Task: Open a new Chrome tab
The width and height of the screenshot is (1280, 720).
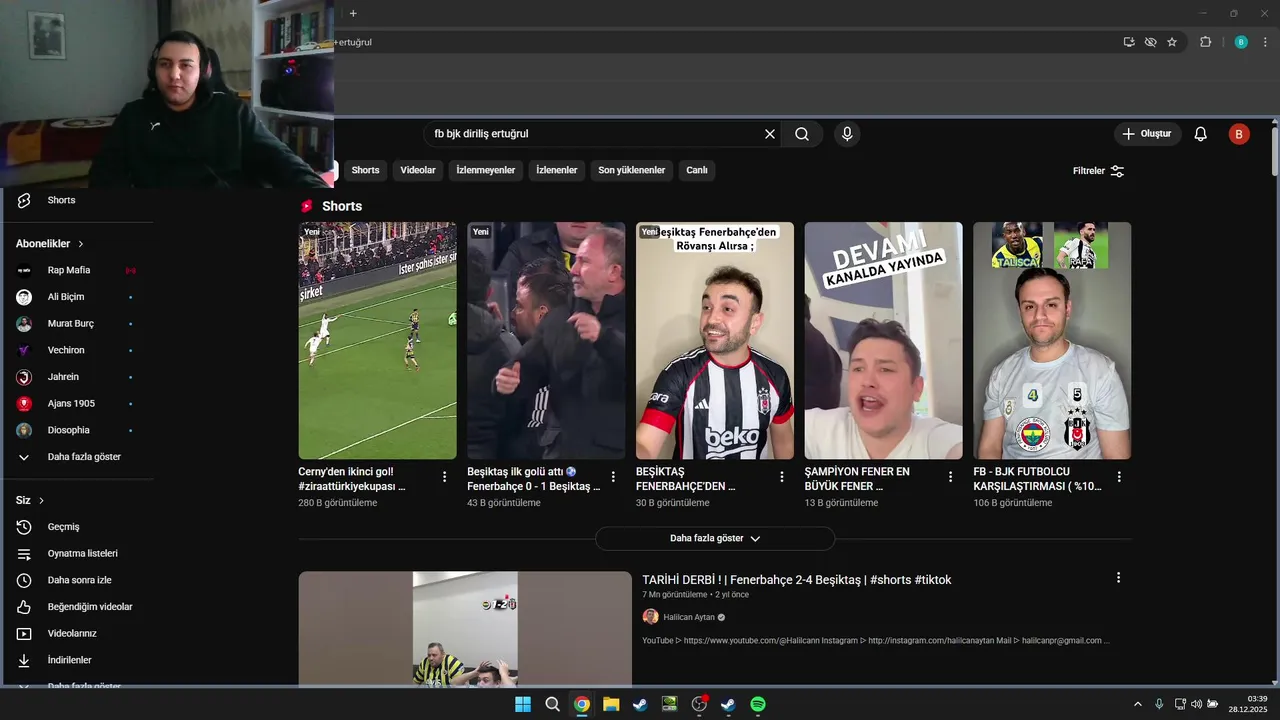Action: point(353,13)
